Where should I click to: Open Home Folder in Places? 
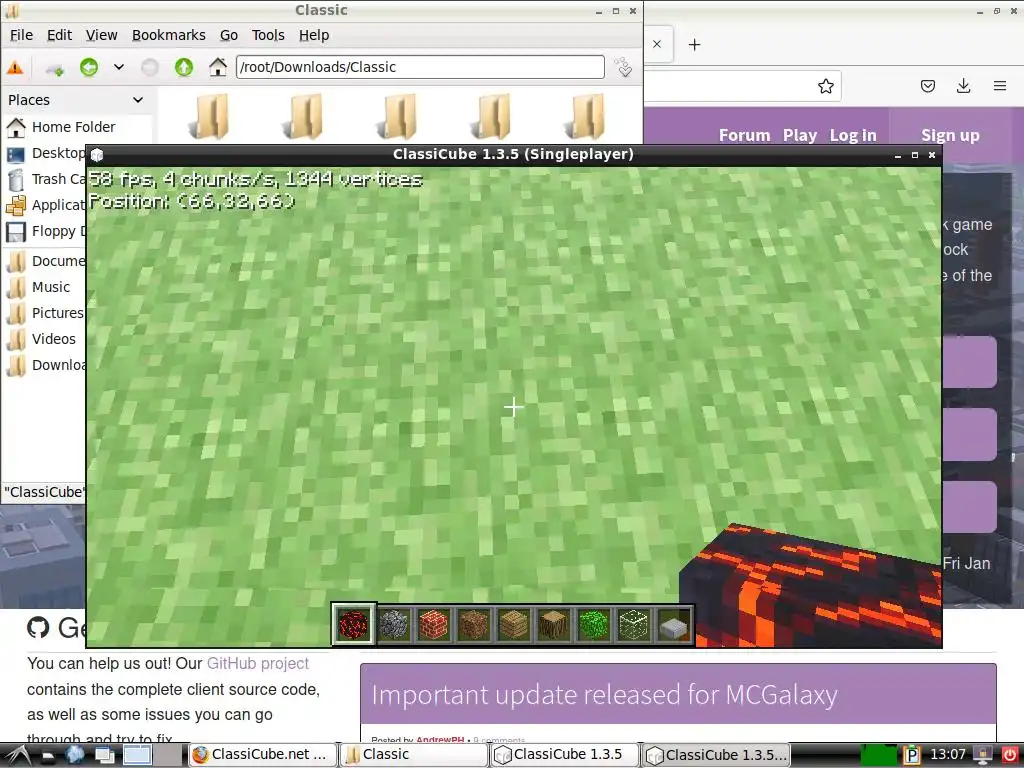76,127
